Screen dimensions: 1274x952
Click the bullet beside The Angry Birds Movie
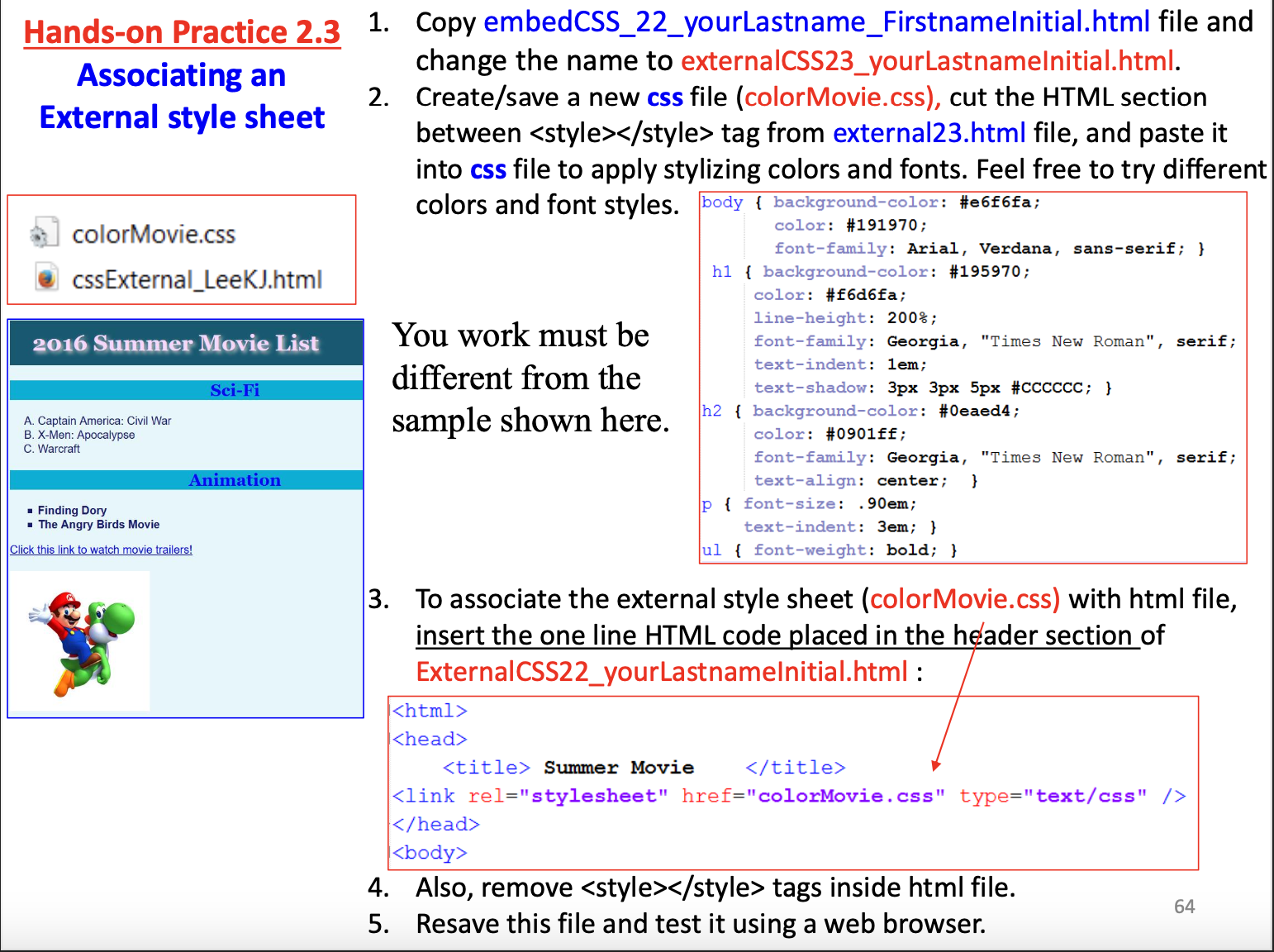coord(29,524)
